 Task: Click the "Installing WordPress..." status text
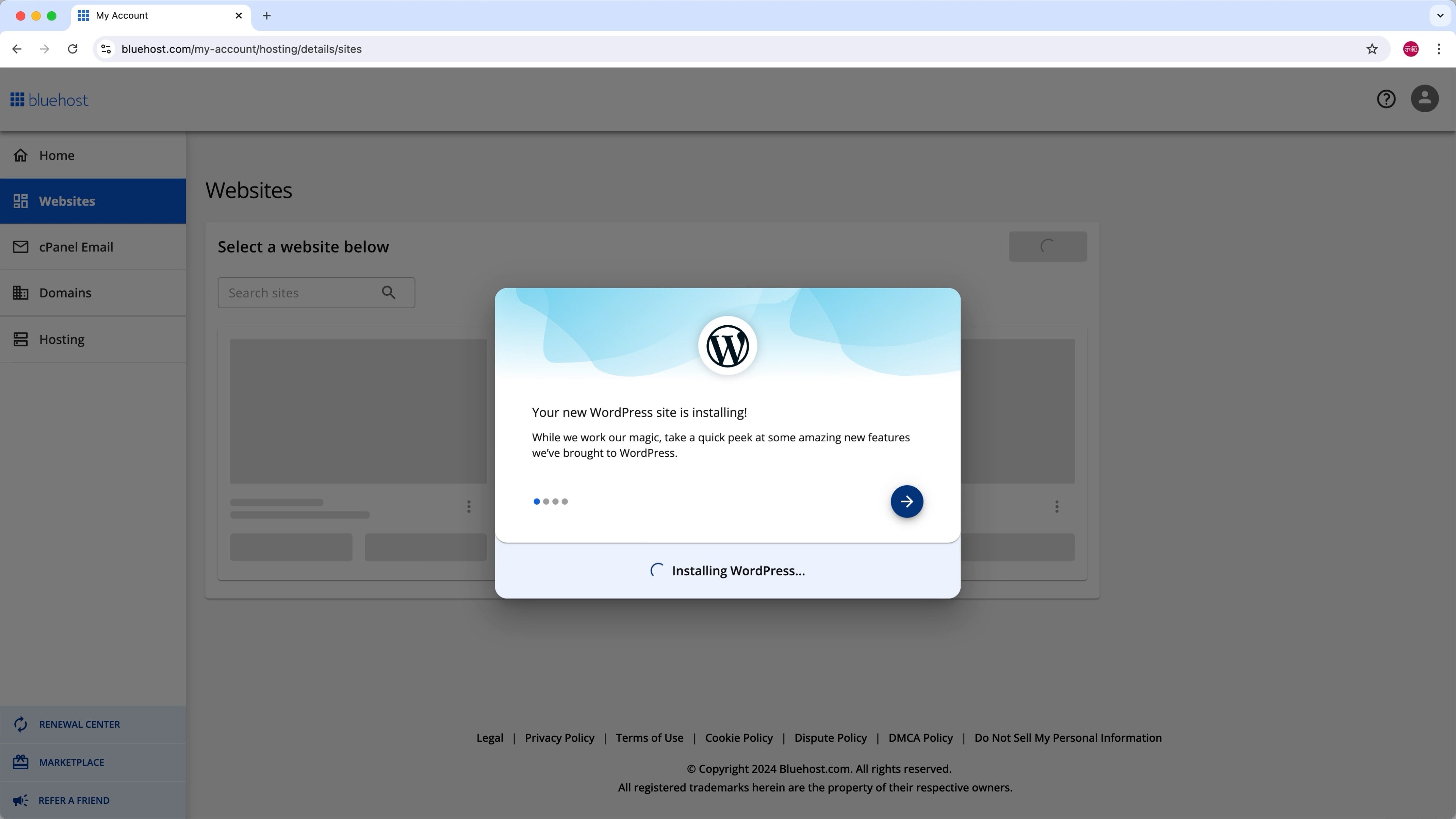click(x=738, y=571)
